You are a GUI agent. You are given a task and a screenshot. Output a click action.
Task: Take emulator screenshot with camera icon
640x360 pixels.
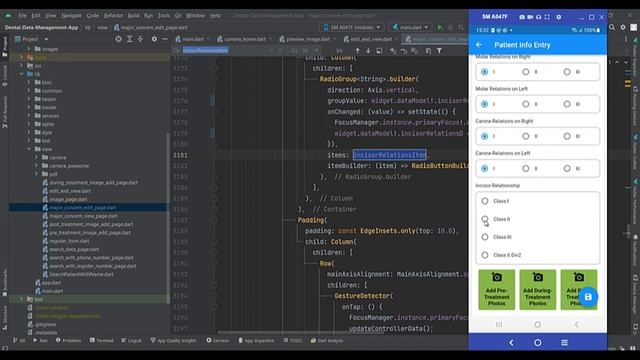(522, 17)
